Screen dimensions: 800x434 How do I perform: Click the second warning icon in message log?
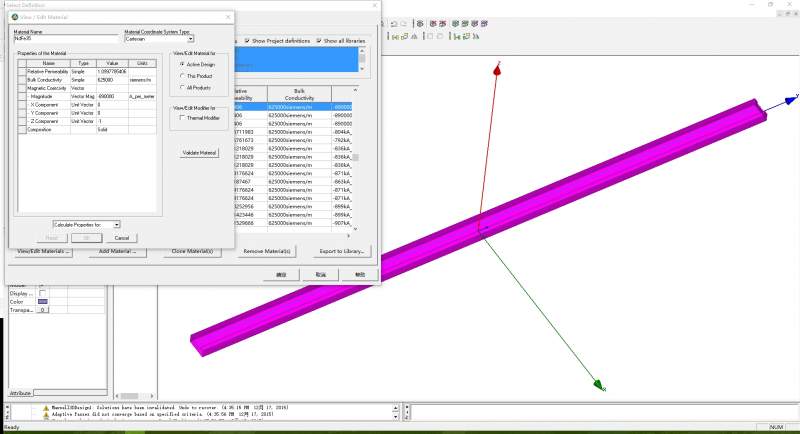click(46, 415)
